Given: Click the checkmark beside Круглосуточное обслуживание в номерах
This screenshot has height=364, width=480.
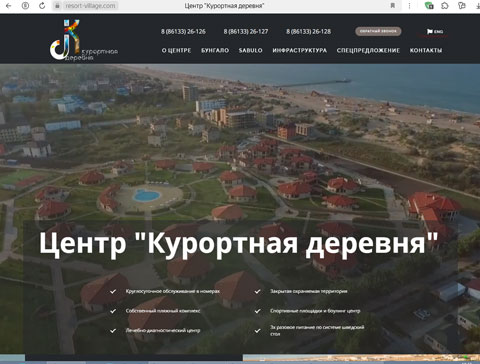Looking at the screenshot, I should click(x=113, y=291).
